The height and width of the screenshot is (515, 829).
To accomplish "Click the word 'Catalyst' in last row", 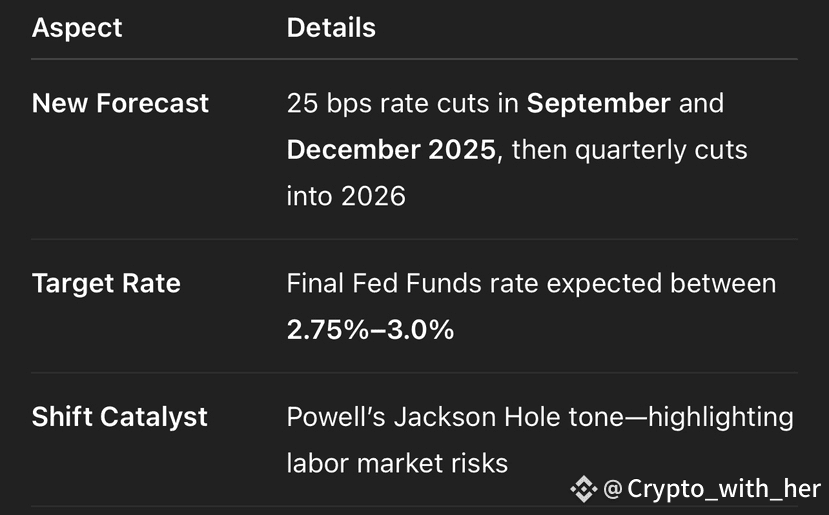I will click(x=153, y=417).
